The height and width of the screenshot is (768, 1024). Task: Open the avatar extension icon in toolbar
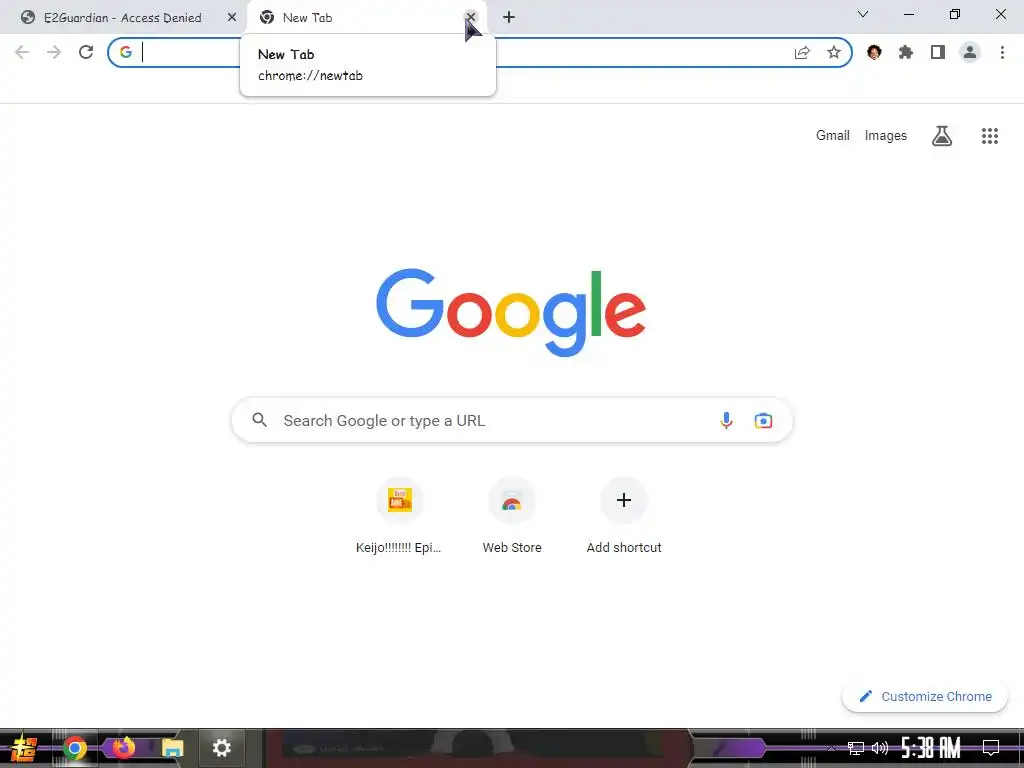874,52
